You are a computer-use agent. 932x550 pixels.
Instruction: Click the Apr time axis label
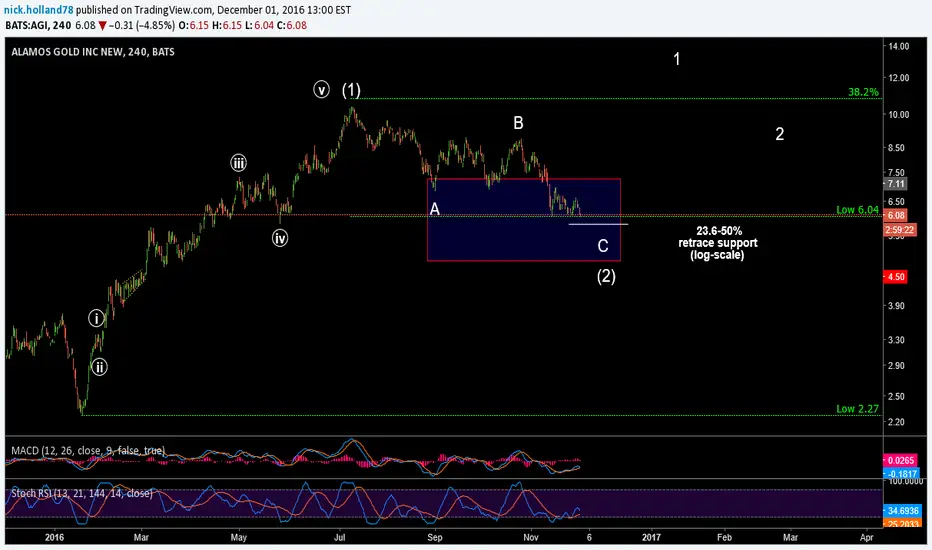[867, 537]
